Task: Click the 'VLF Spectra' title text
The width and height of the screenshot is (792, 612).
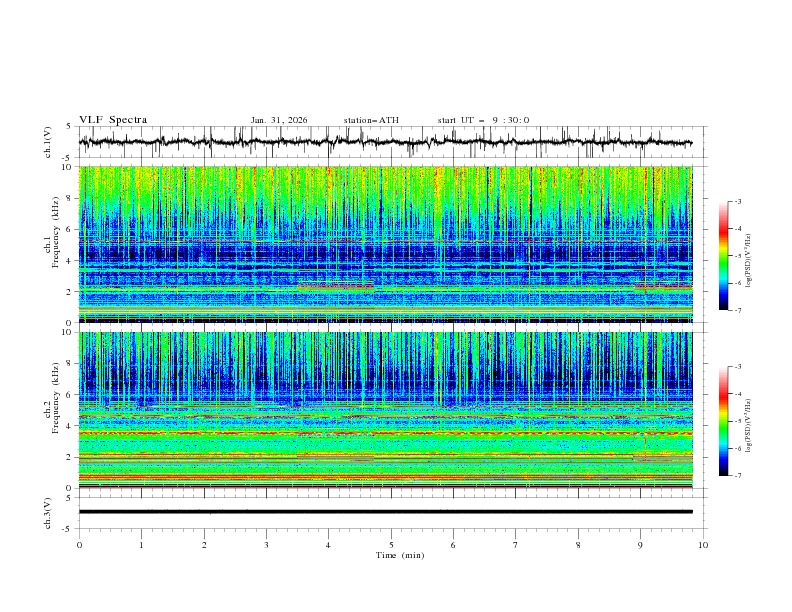Action: [113, 120]
